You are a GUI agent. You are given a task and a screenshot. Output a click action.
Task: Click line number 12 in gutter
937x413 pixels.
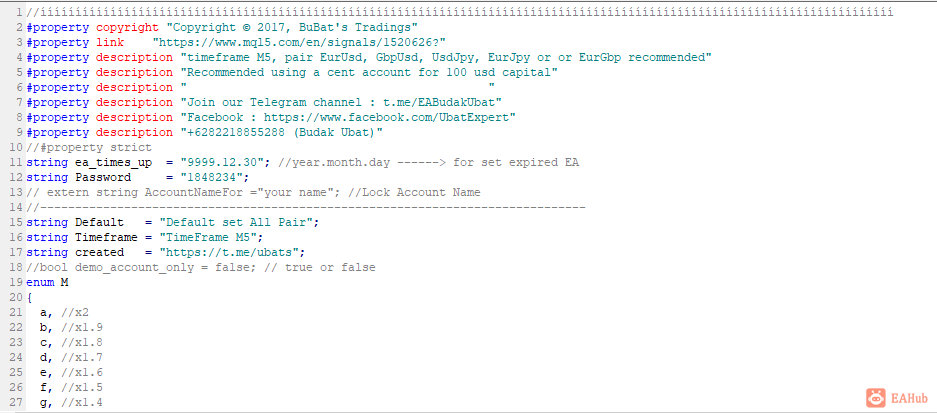17,177
